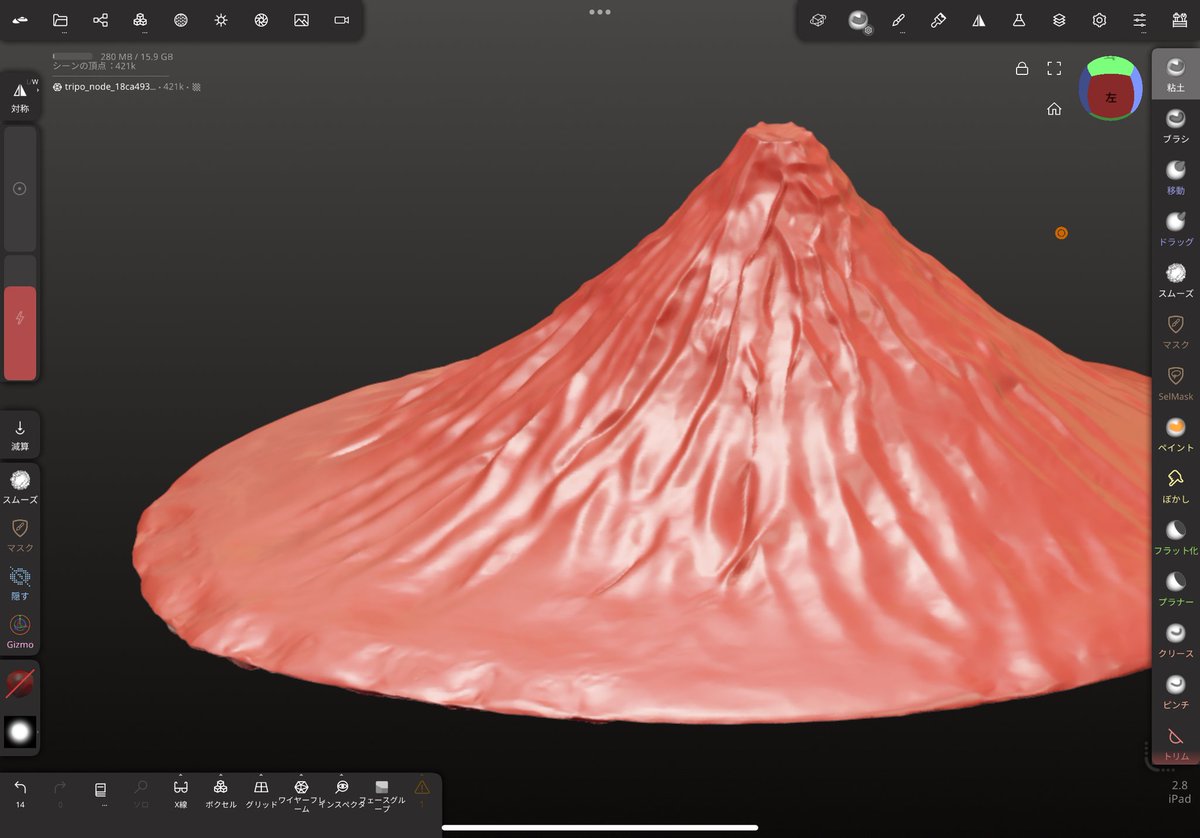Toggle 減算 (subtract) mode
Screen dimensions: 1200x838
point(20,435)
